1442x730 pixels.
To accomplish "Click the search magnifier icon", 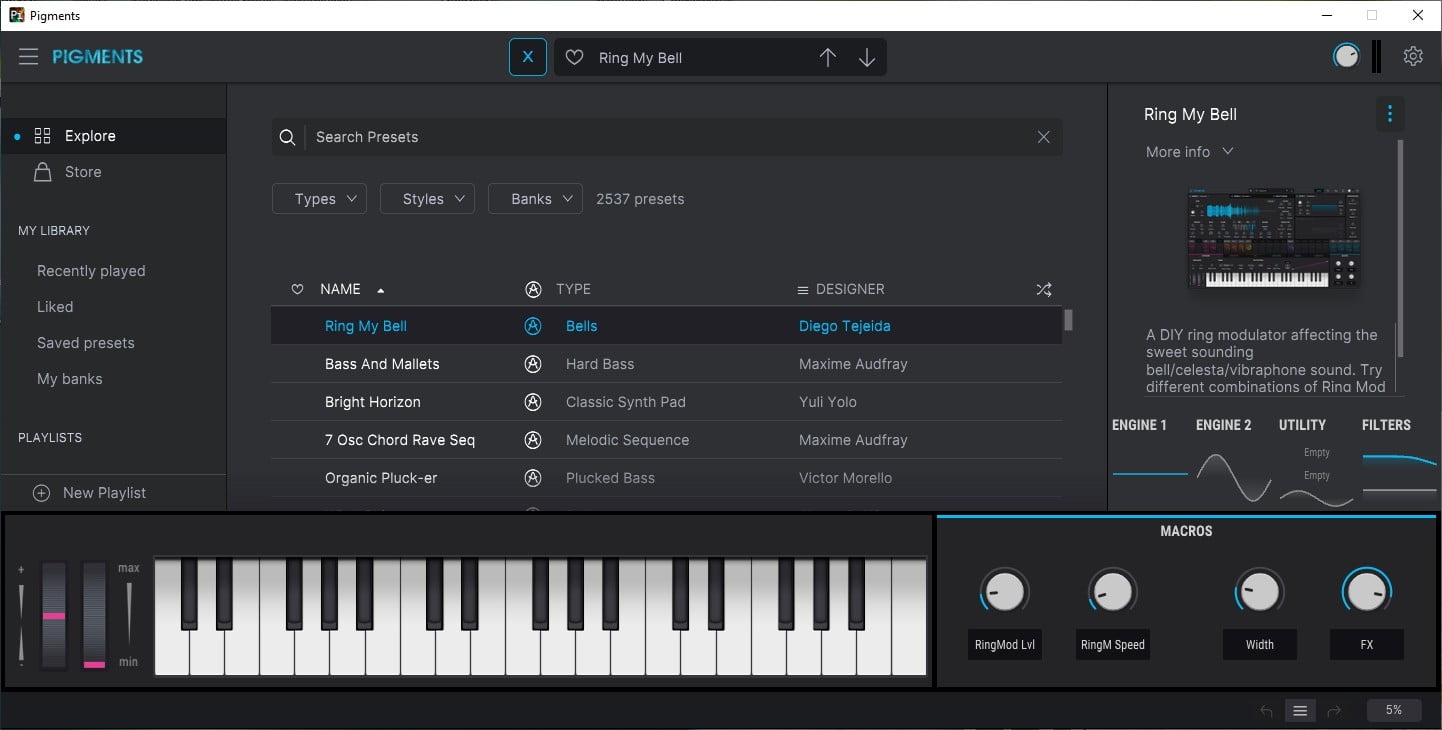I will pyautogui.click(x=287, y=137).
